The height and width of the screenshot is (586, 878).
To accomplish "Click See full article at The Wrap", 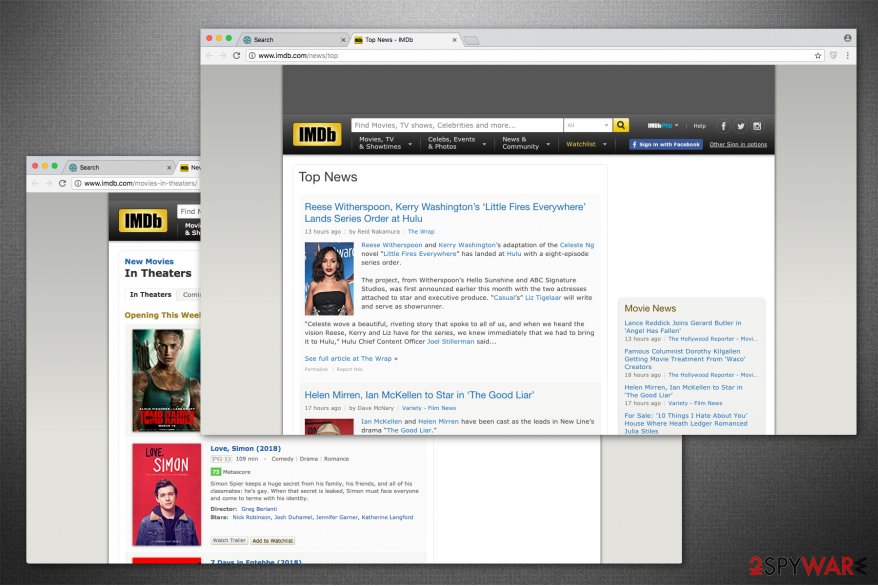I will (x=351, y=358).
